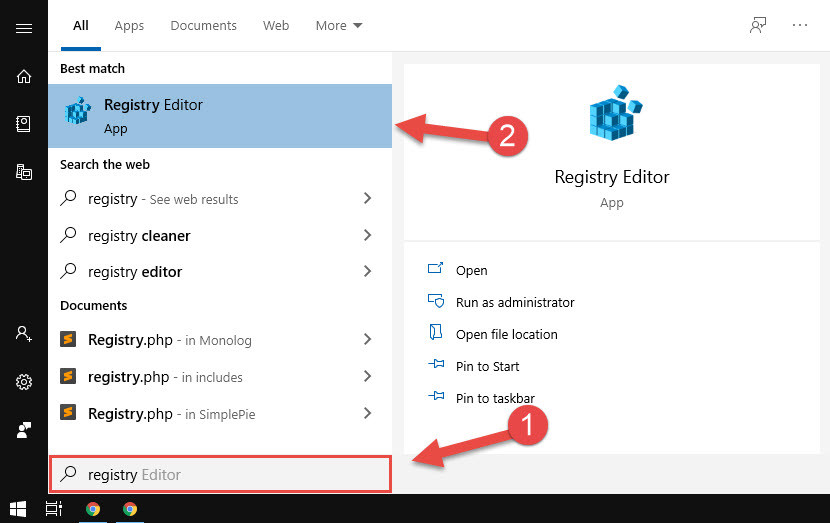The height and width of the screenshot is (523, 830).
Task: Open the notebook icon in sidebar
Action: [23, 124]
